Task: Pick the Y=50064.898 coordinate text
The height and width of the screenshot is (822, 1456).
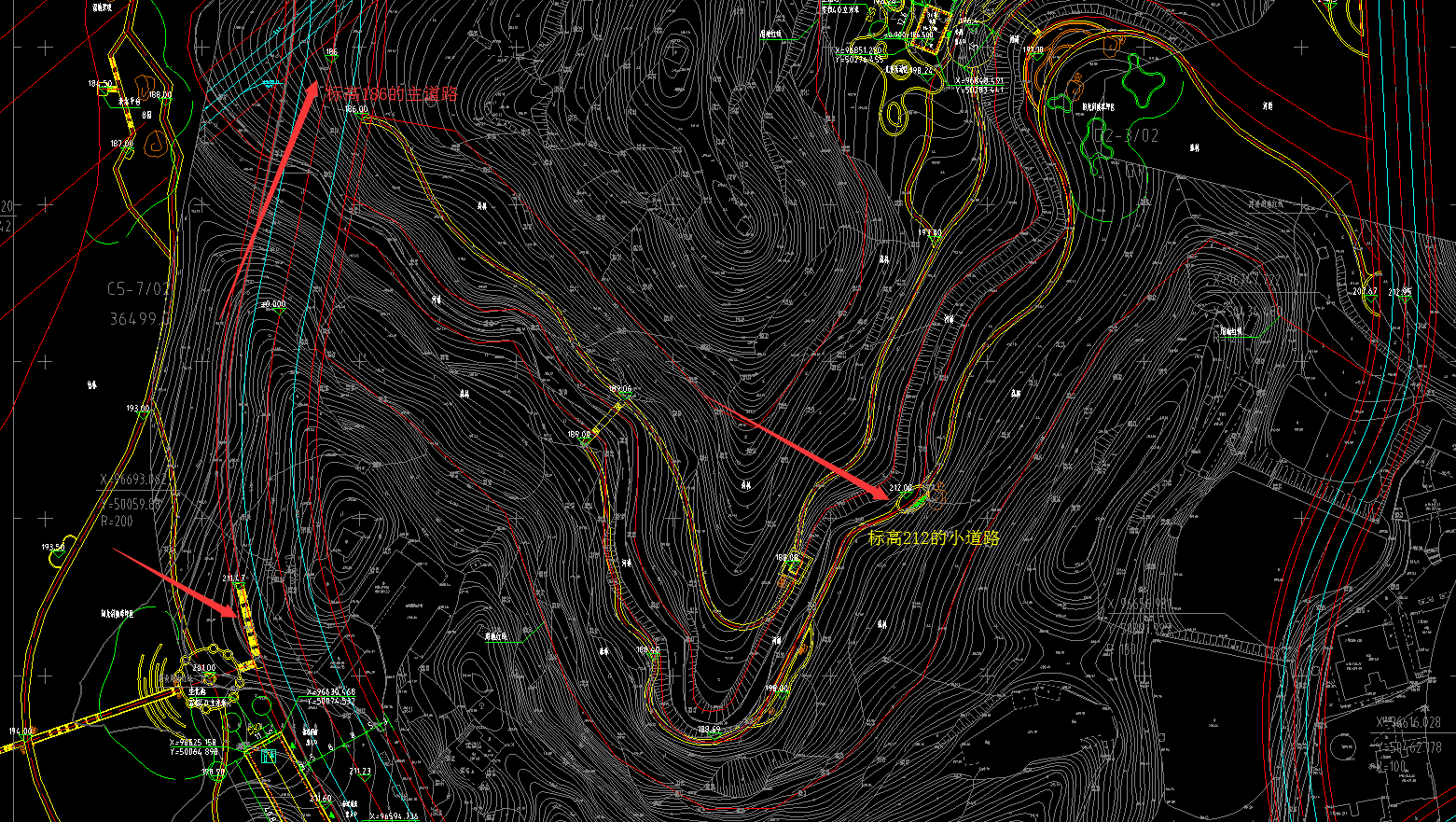Action: (194, 751)
